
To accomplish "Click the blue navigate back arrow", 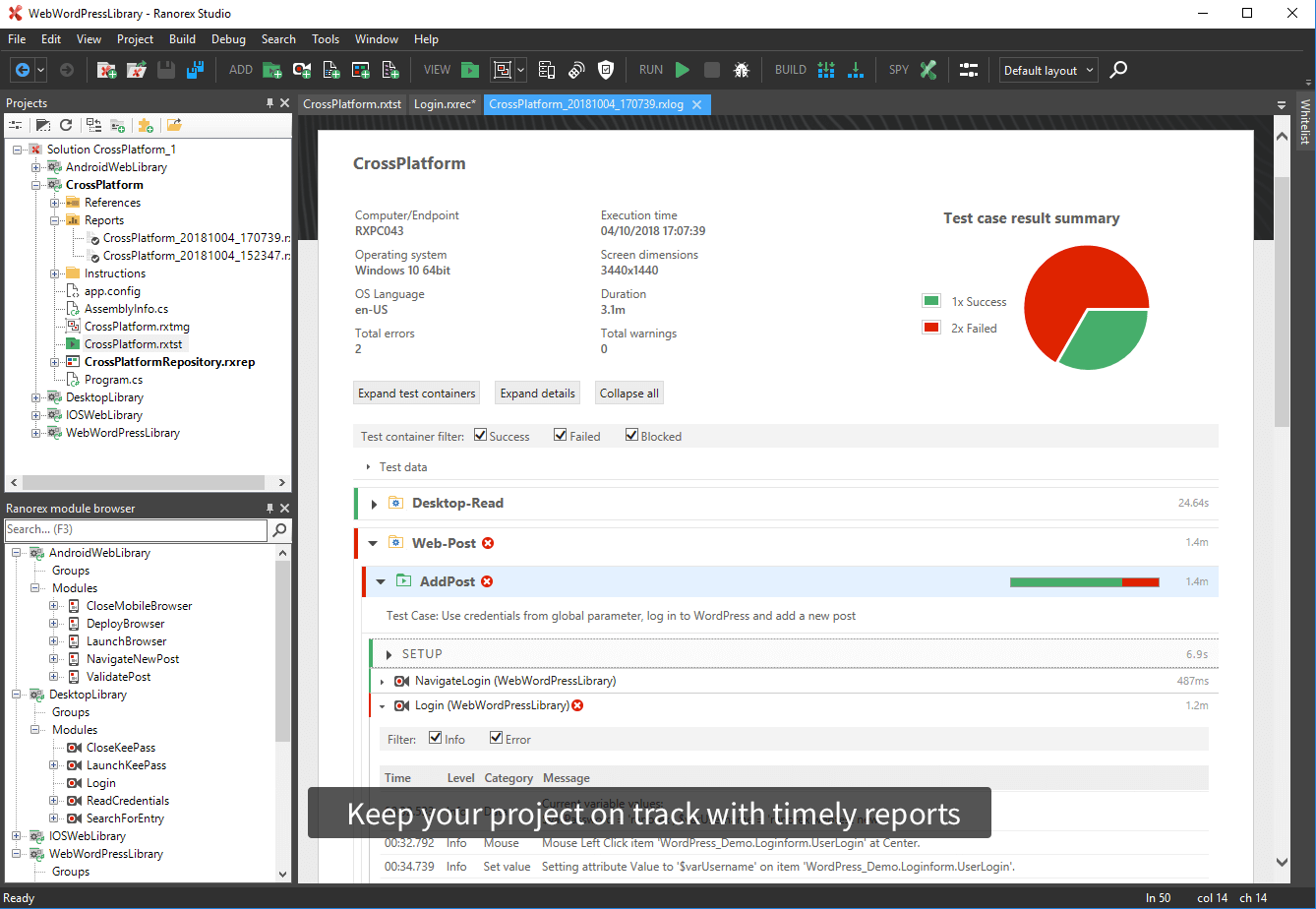I will click(22, 70).
